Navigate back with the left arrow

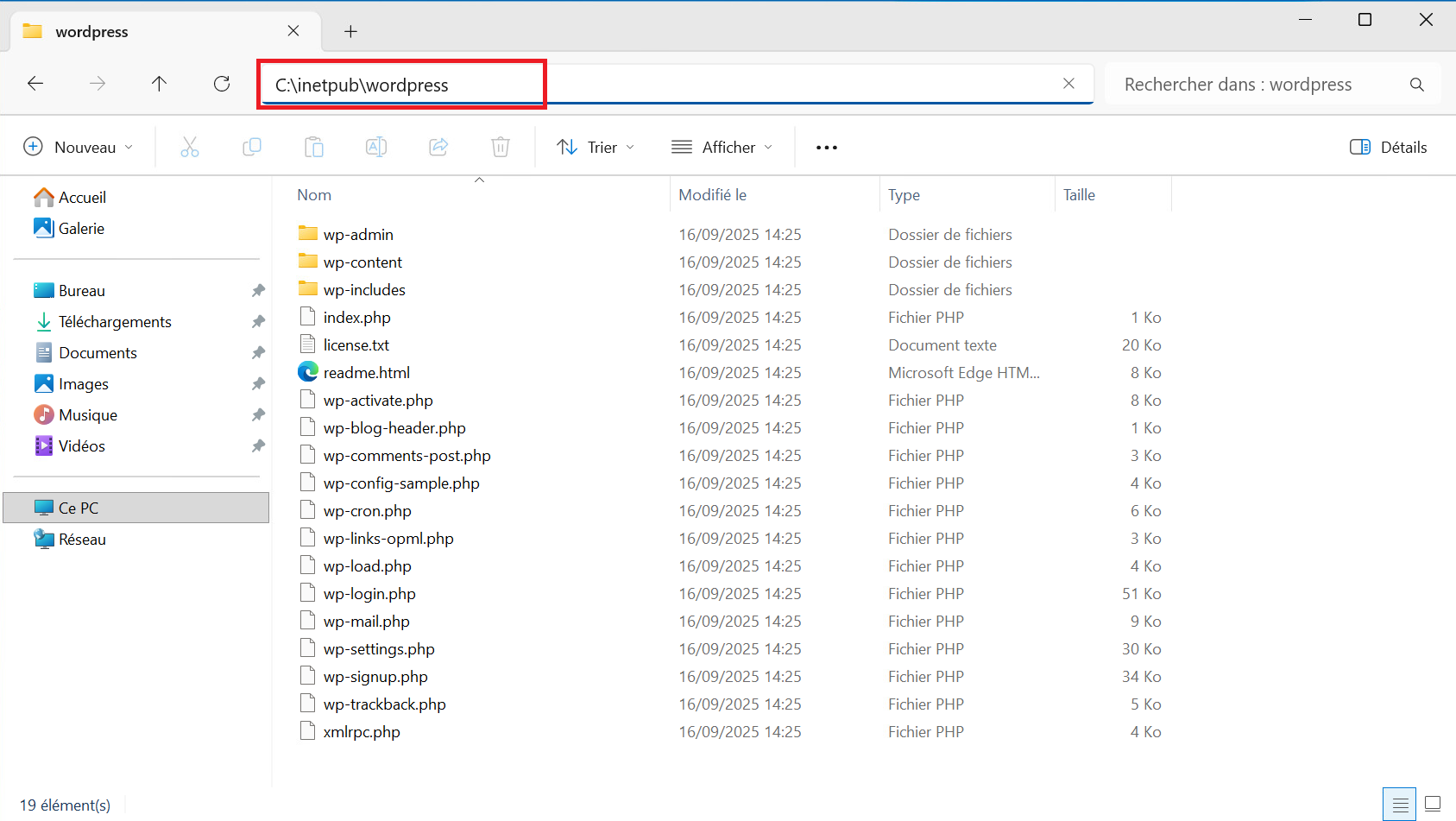click(35, 84)
